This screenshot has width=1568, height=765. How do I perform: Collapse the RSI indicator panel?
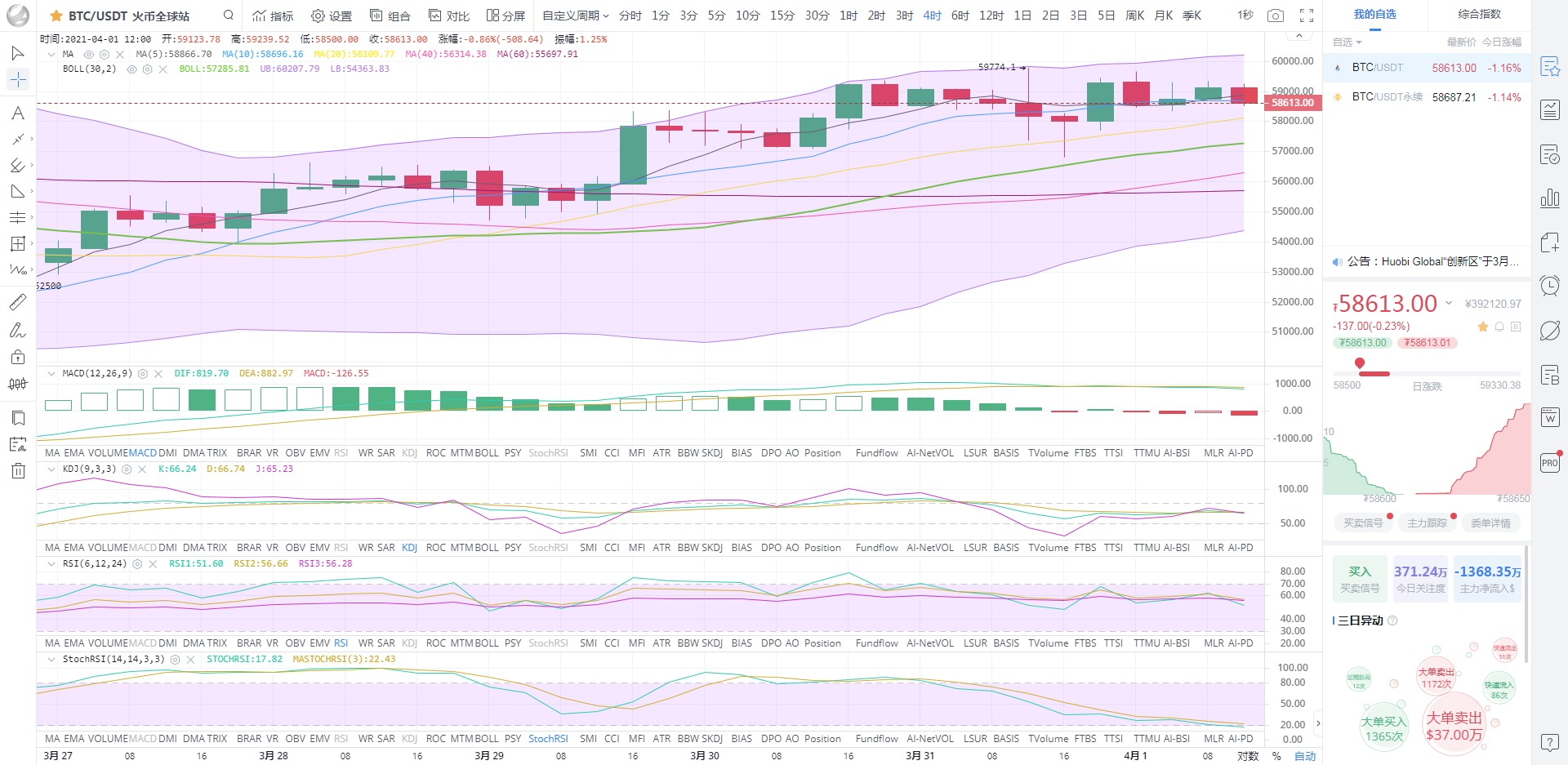(x=51, y=563)
